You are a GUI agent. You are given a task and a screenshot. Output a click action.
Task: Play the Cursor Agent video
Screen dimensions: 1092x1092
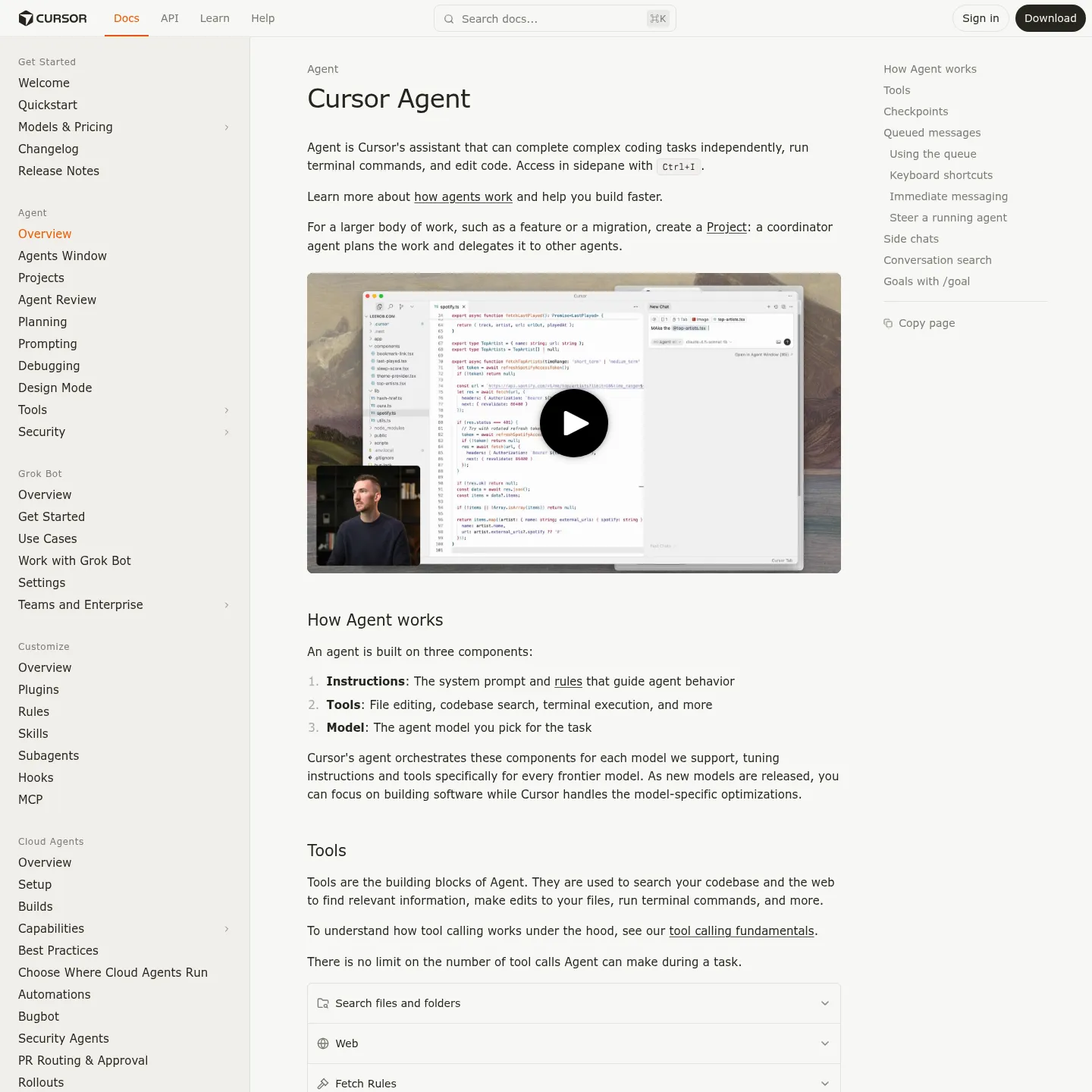pyautogui.click(x=574, y=423)
